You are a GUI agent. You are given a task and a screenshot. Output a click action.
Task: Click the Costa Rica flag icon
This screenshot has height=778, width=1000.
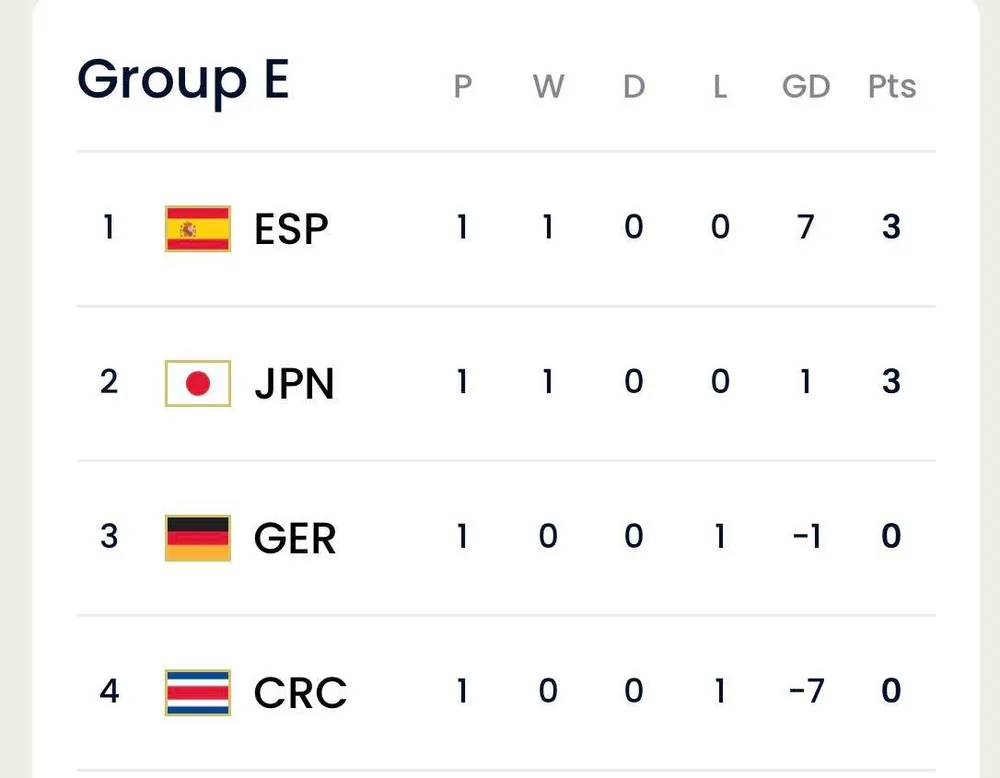197,692
